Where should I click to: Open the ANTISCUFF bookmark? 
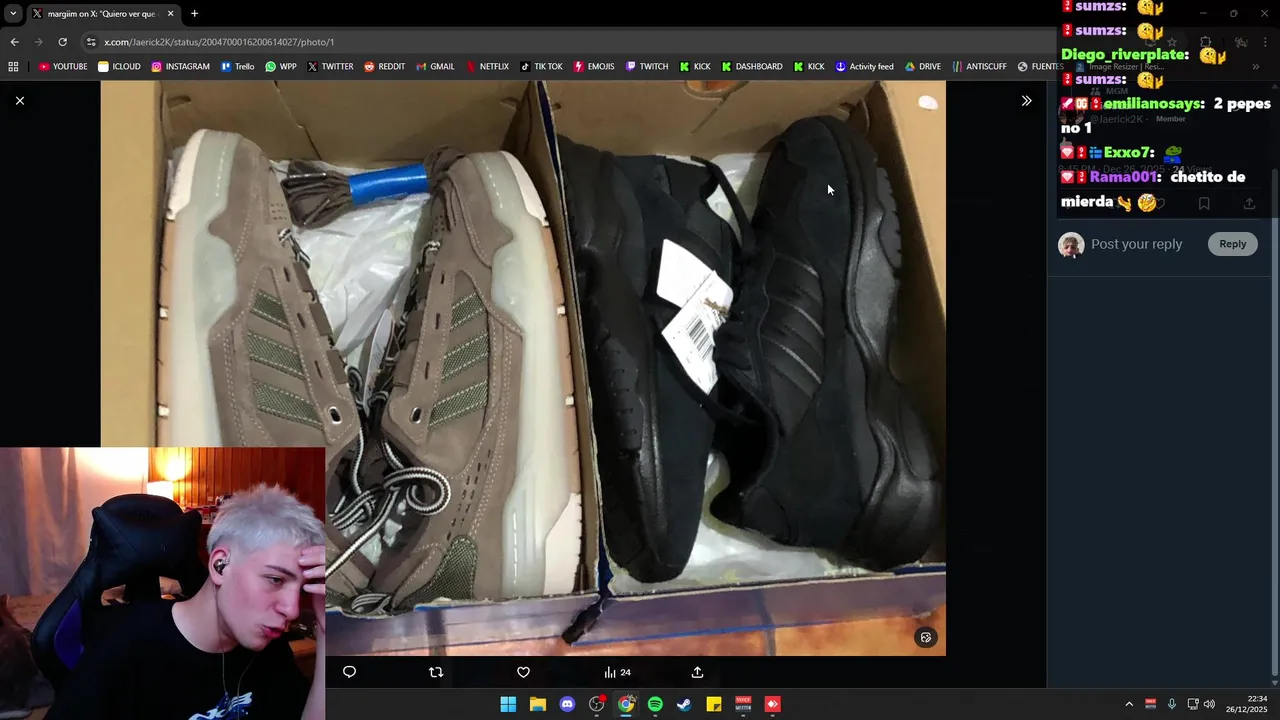click(x=979, y=67)
